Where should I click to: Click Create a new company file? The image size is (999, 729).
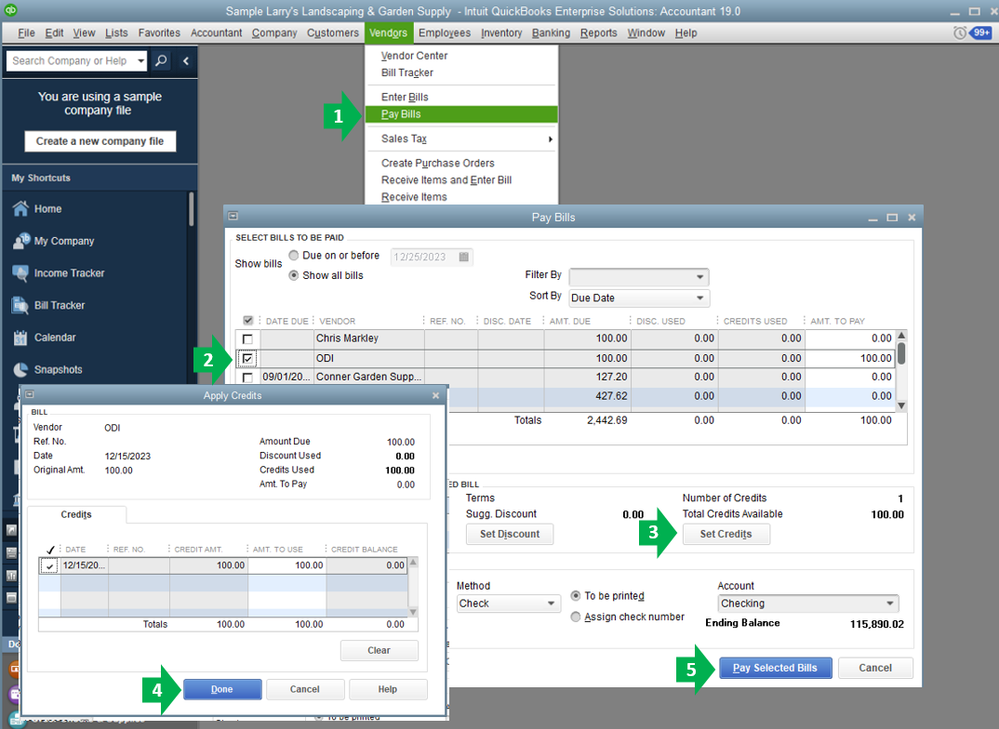100,141
